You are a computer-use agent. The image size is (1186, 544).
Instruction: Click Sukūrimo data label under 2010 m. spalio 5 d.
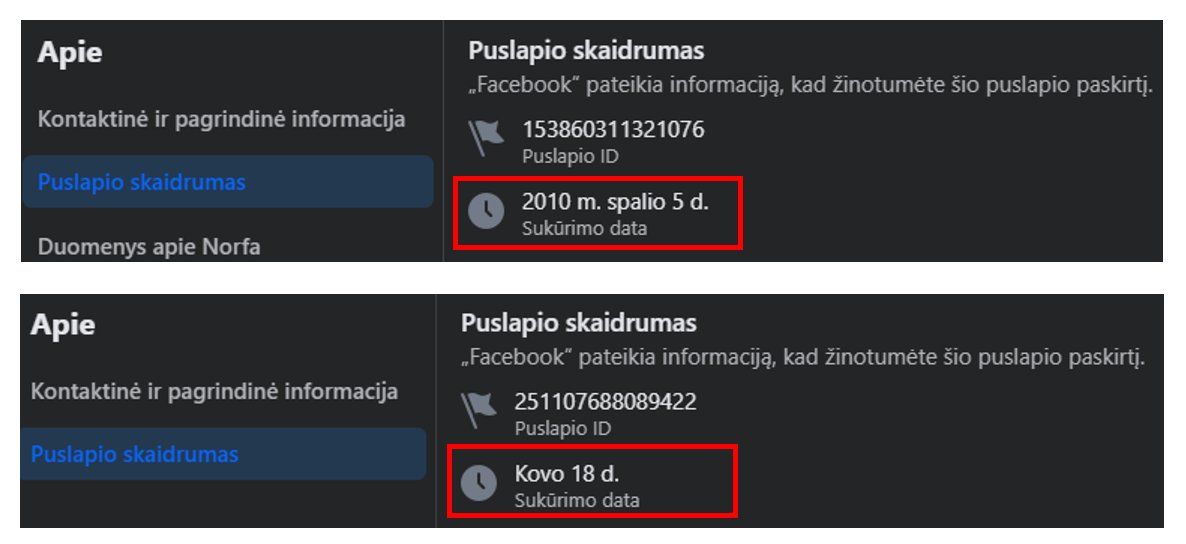click(584, 228)
